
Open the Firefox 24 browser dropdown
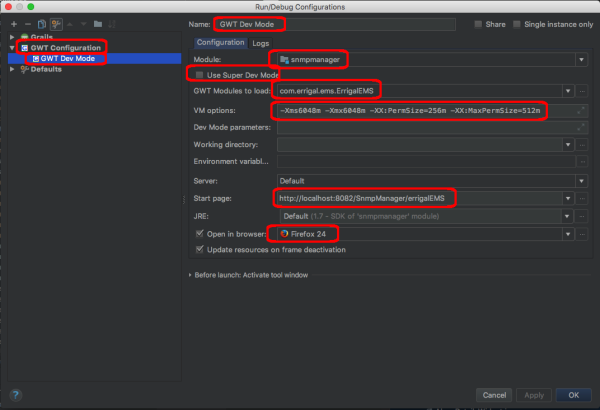[x=569, y=233]
